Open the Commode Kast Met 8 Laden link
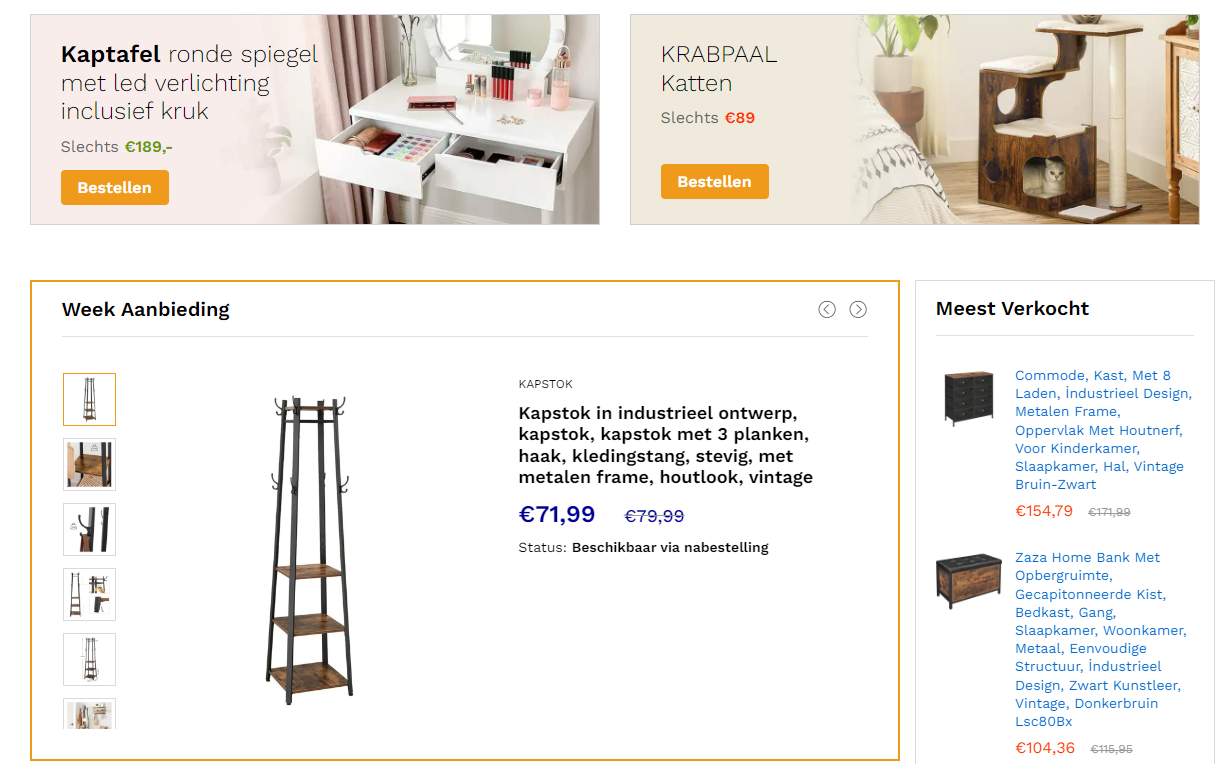This screenshot has width=1226, height=764. (1103, 429)
